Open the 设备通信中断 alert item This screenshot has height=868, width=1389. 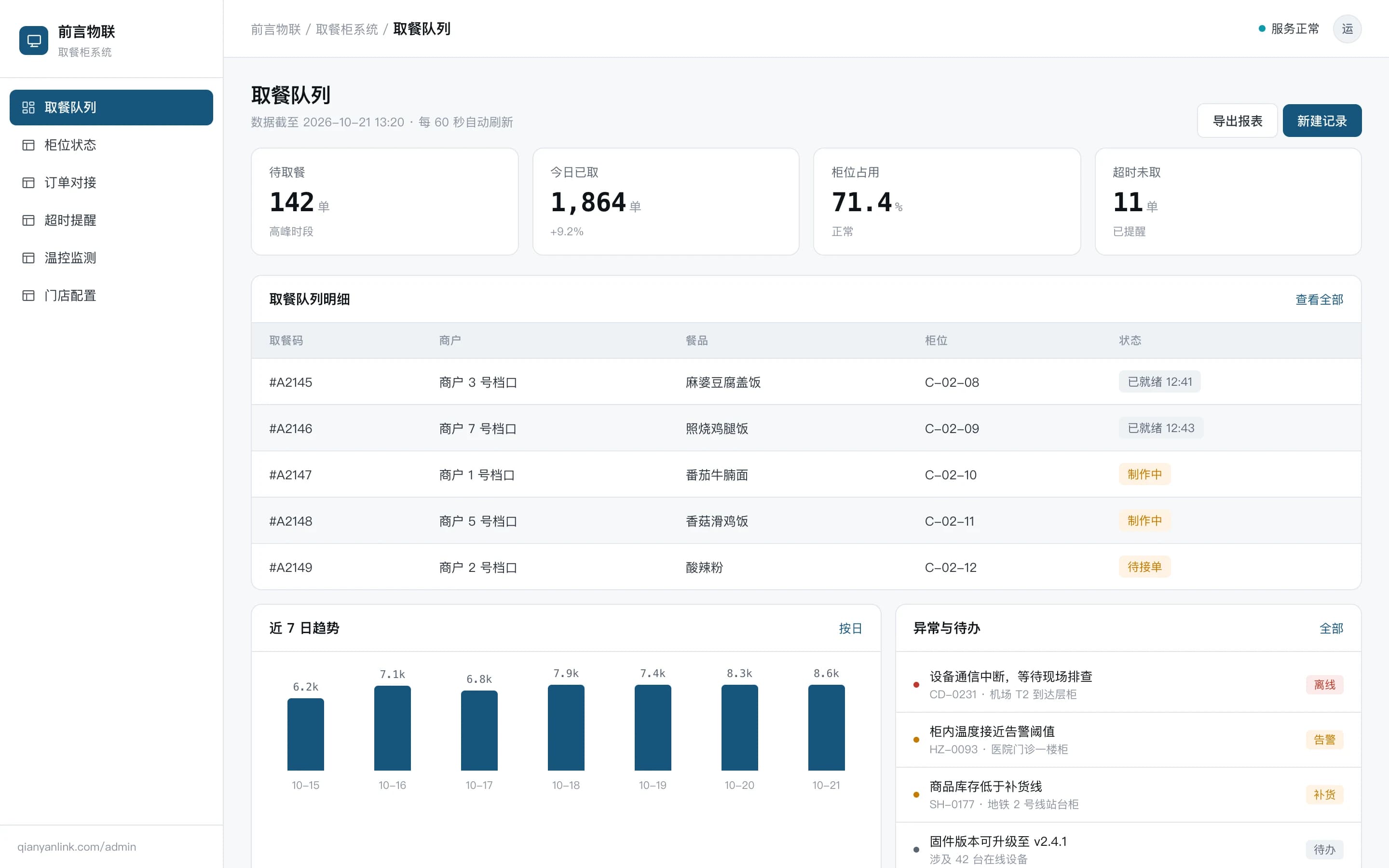(1128, 684)
